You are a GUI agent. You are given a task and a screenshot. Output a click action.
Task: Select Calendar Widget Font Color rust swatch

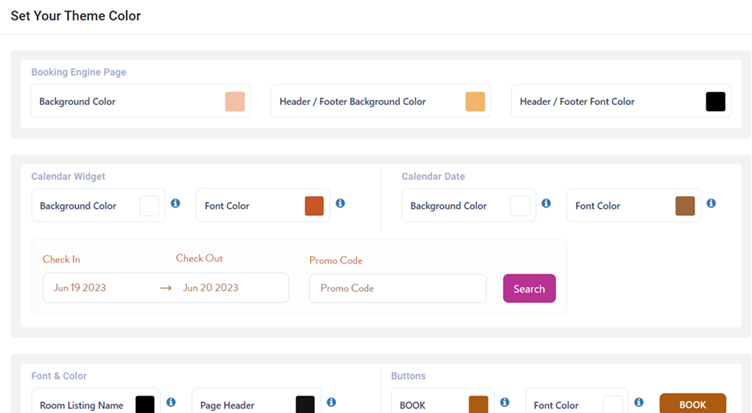tap(314, 206)
